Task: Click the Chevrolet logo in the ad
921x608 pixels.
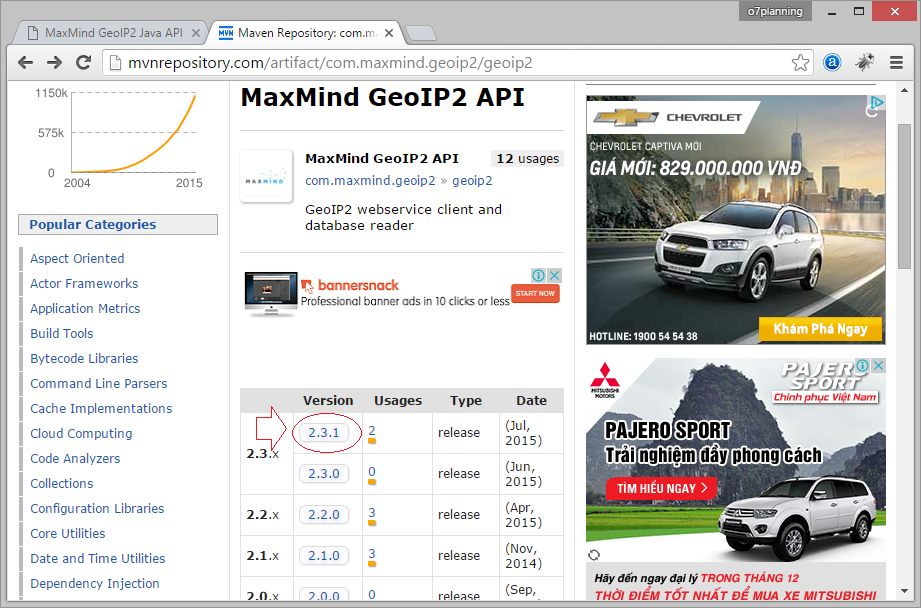Action: click(x=627, y=117)
